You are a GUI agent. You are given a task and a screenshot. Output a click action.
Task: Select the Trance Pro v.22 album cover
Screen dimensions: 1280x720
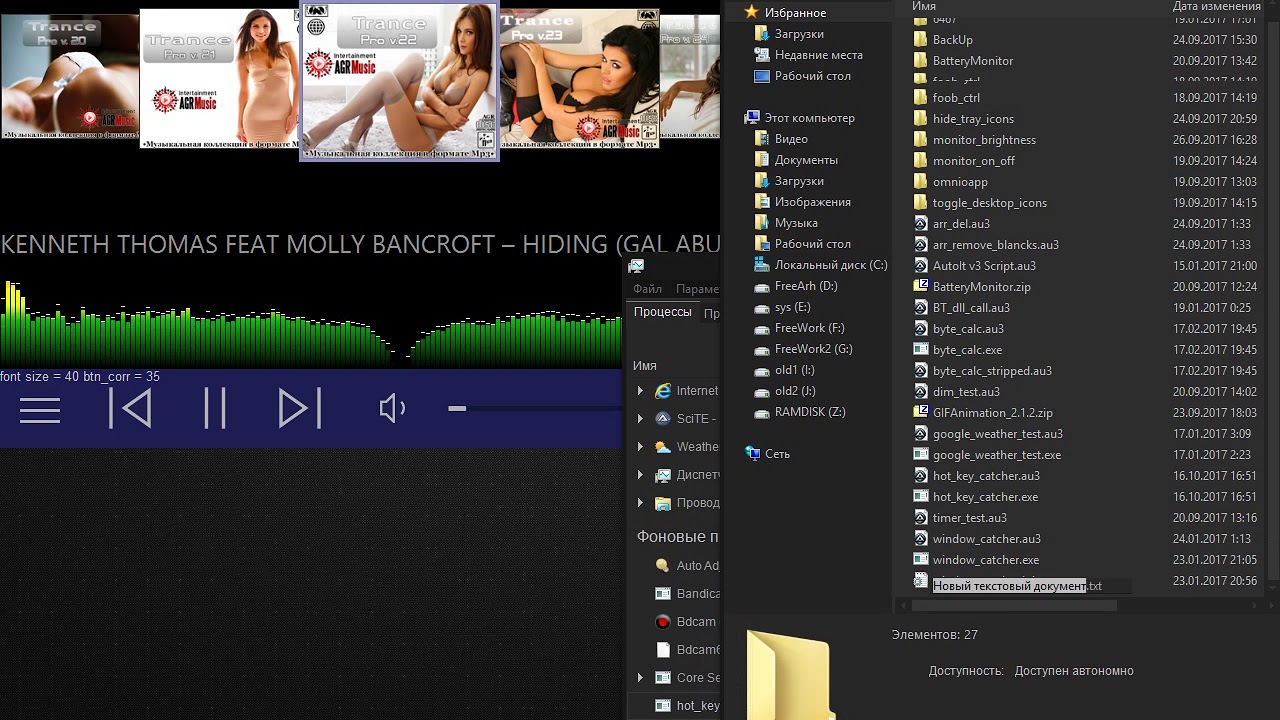[x=399, y=81]
